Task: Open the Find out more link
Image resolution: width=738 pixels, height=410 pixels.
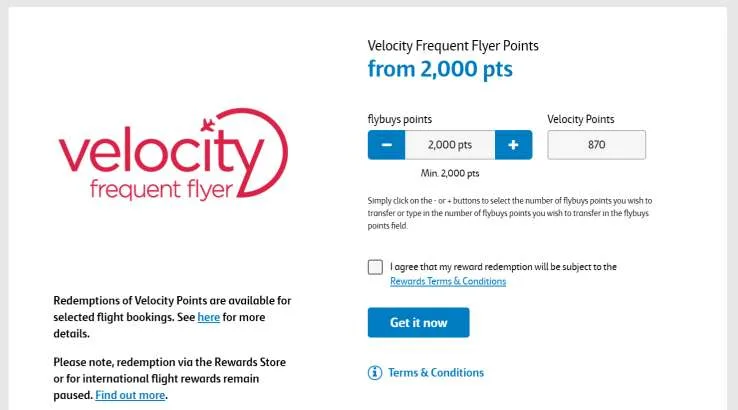Action: click(x=130, y=395)
